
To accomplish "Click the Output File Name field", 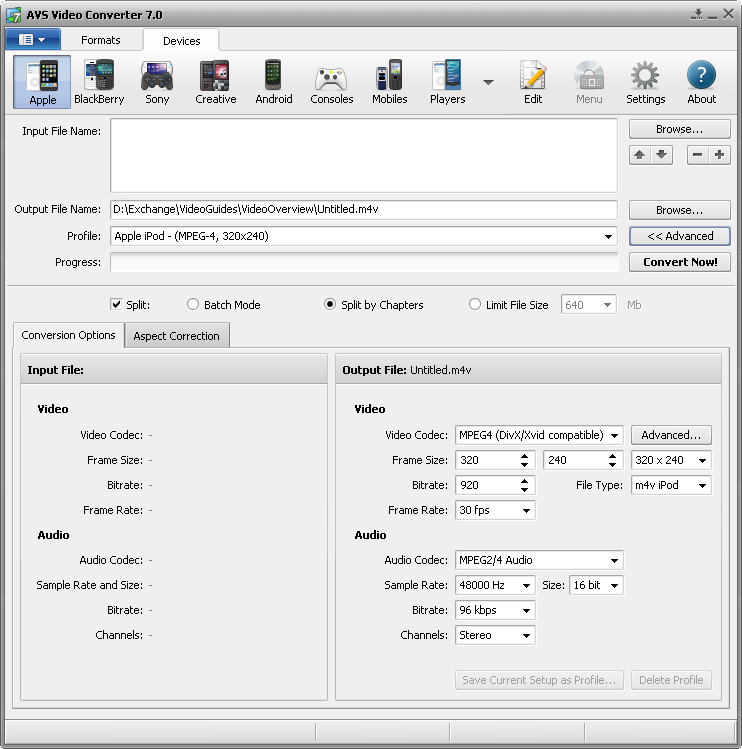I will [363, 209].
